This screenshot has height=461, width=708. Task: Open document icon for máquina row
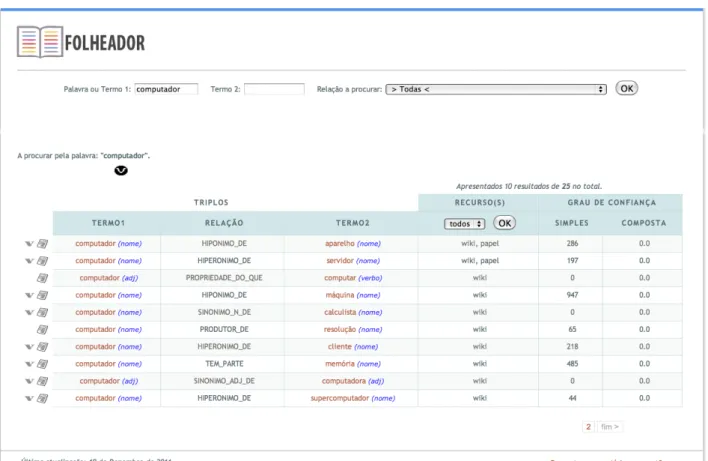[x=42, y=295]
